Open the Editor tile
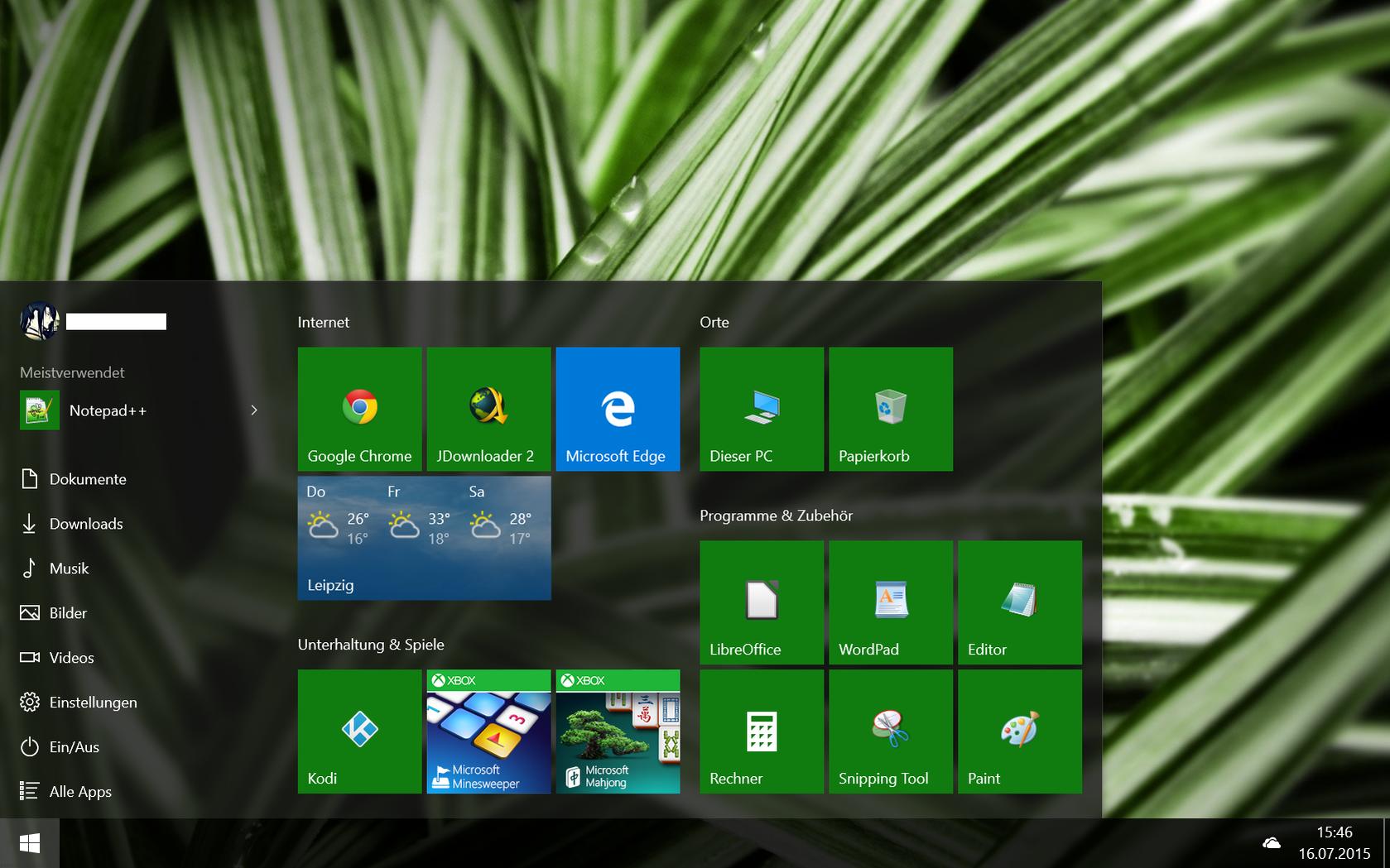Image resolution: width=1390 pixels, height=868 pixels. pos(1020,602)
